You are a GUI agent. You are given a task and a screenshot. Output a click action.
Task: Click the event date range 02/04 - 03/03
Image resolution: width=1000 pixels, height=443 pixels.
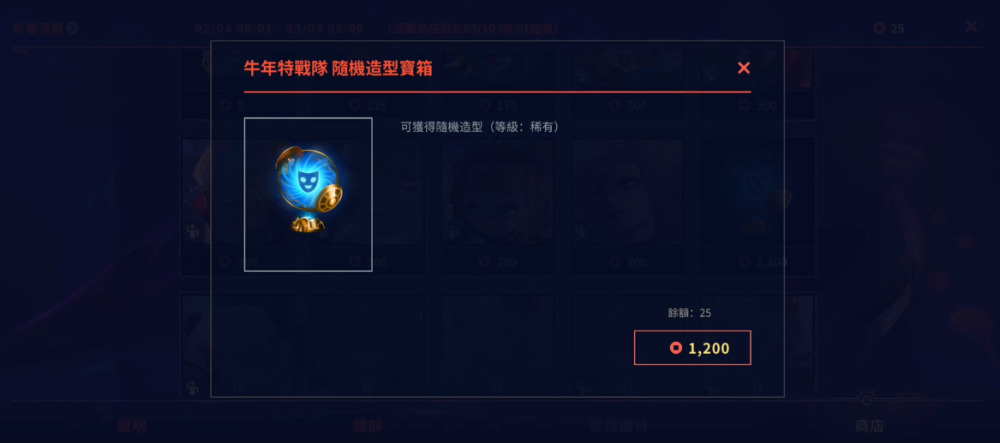(x=279, y=29)
